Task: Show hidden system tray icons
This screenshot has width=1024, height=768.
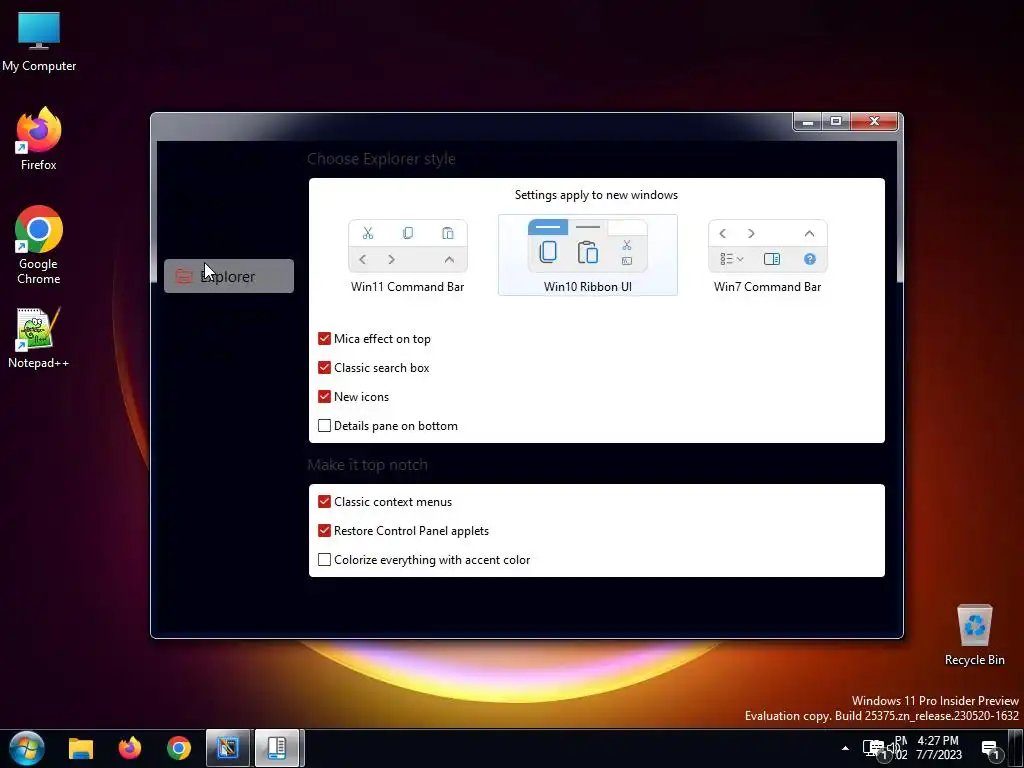Action: tap(845, 748)
